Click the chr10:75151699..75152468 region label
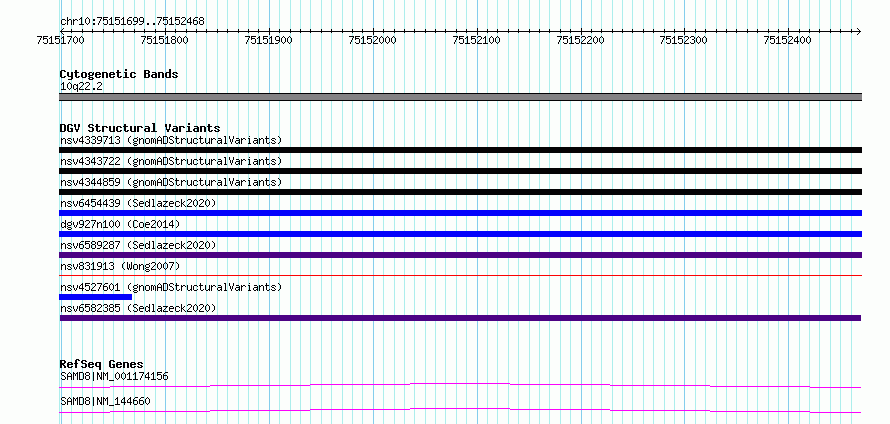The image size is (890, 424). (132, 22)
